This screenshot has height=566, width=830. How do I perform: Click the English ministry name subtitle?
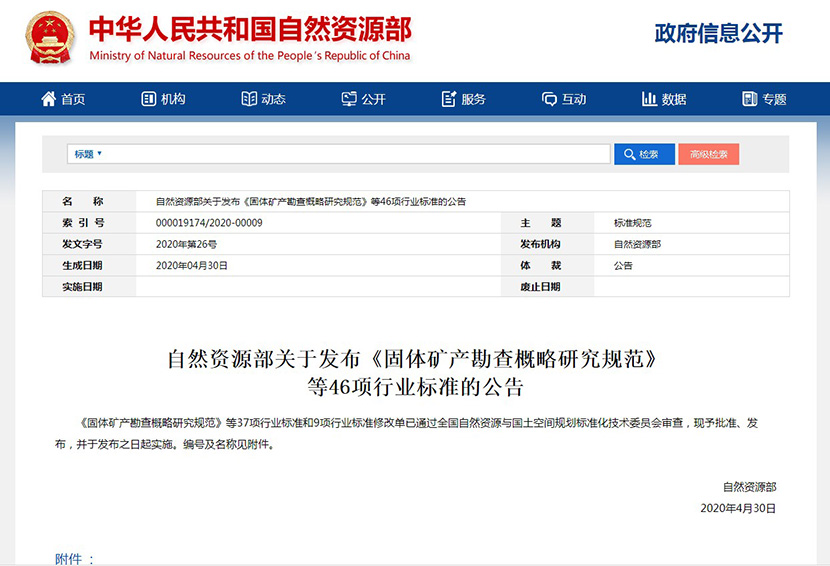tap(250, 56)
